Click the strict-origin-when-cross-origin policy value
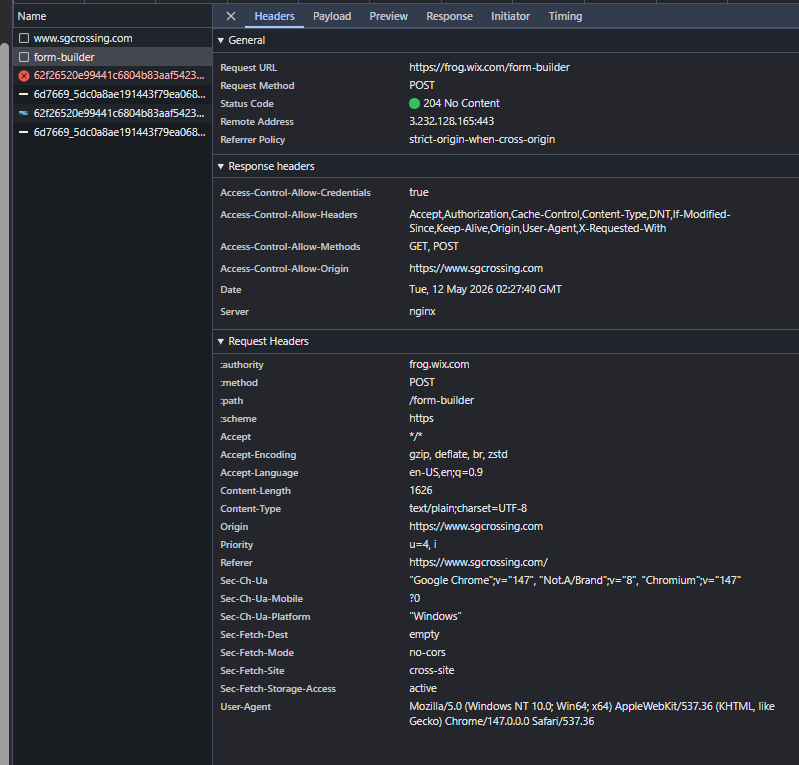 tap(482, 139)
